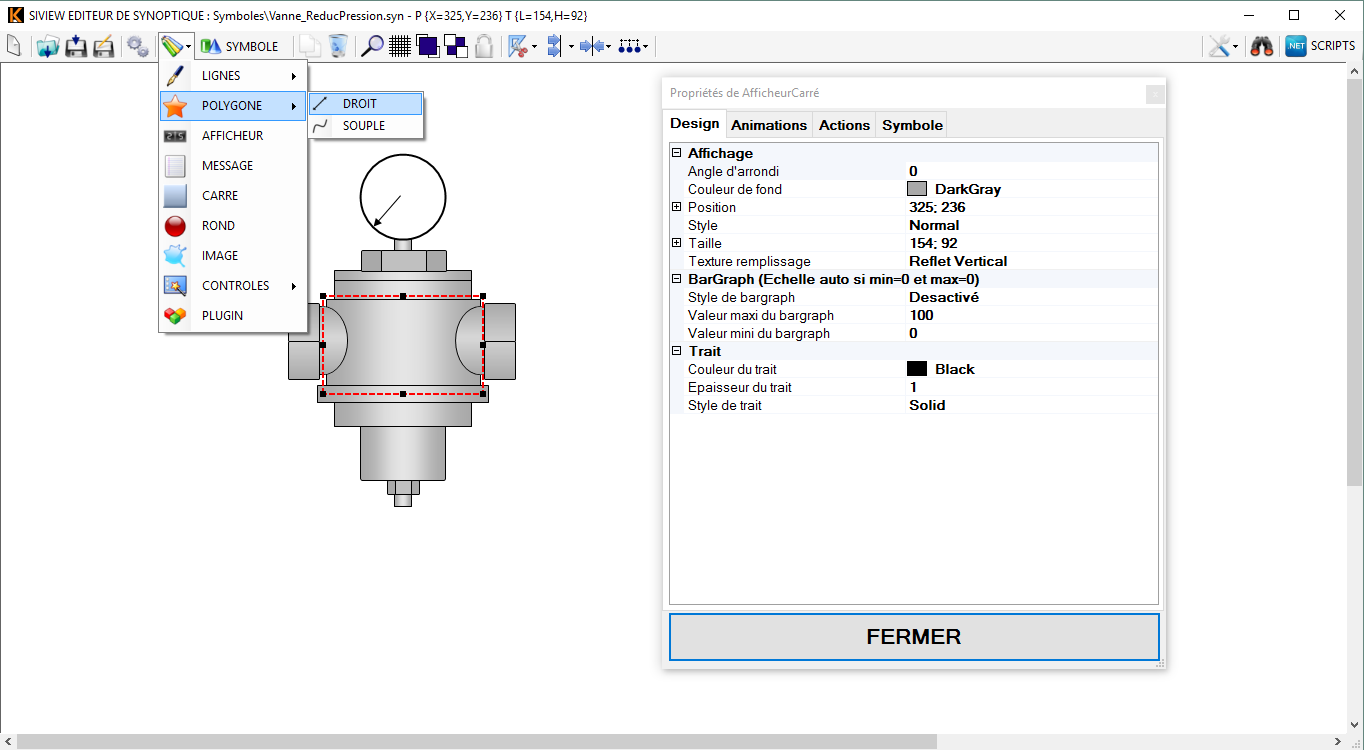Viewport: 1364px width, 750px height.
Task: Click the copy pages icon
Action: (x=311, y=46)
